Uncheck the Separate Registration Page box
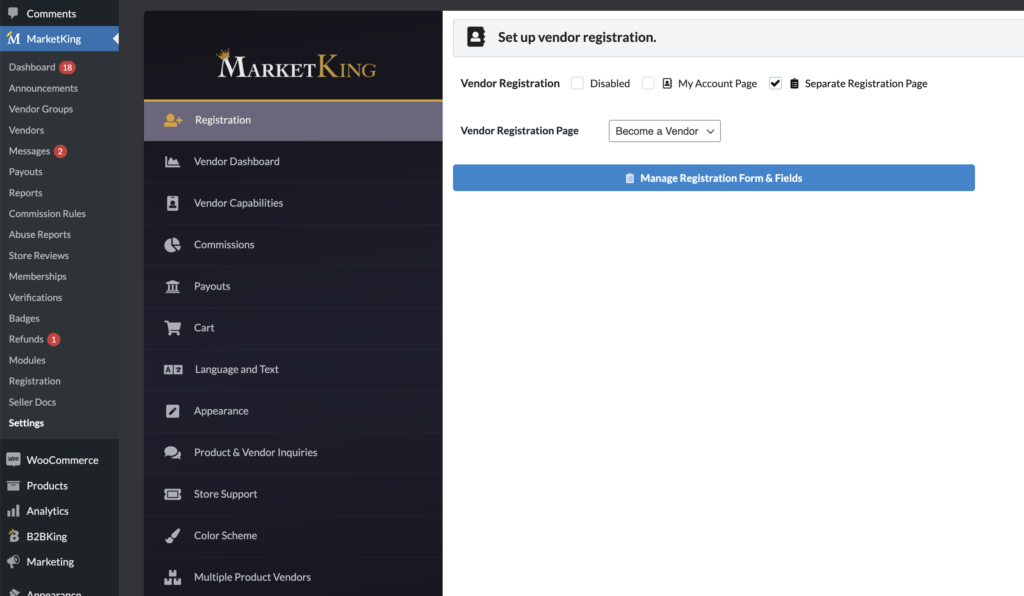The image size is (1024, 596). (x=775, y=84)
